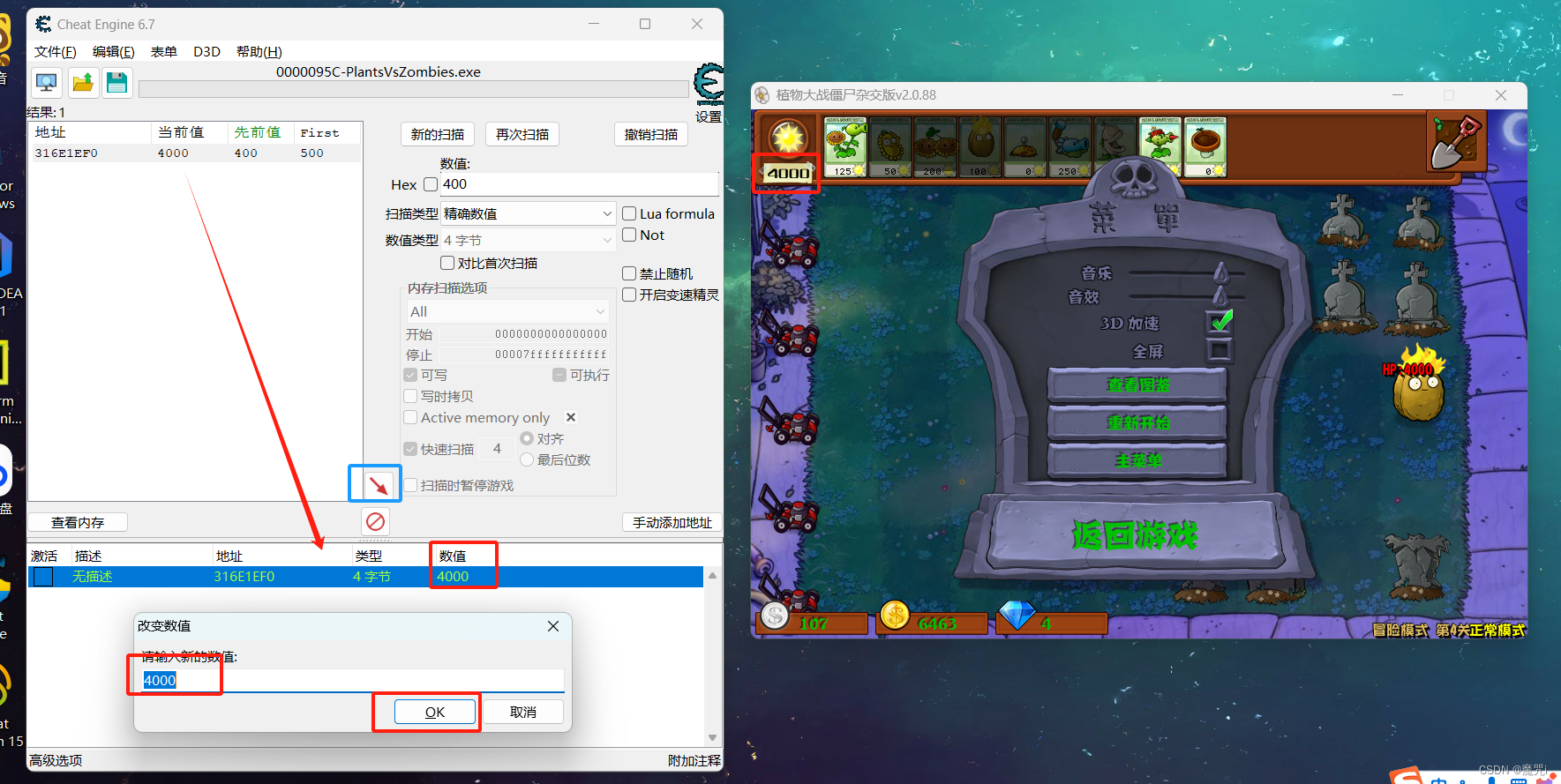
Task: Close the 改变数值 dialog
Action: click(x=553, y=626)
